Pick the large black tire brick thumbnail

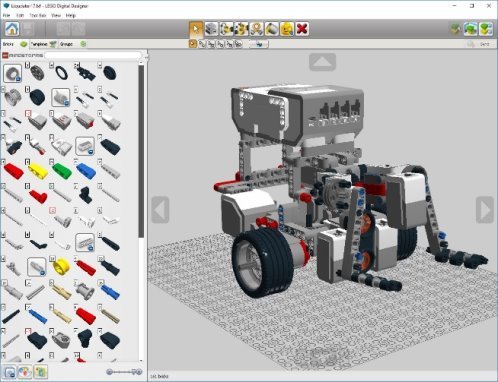tap(37, 97)
